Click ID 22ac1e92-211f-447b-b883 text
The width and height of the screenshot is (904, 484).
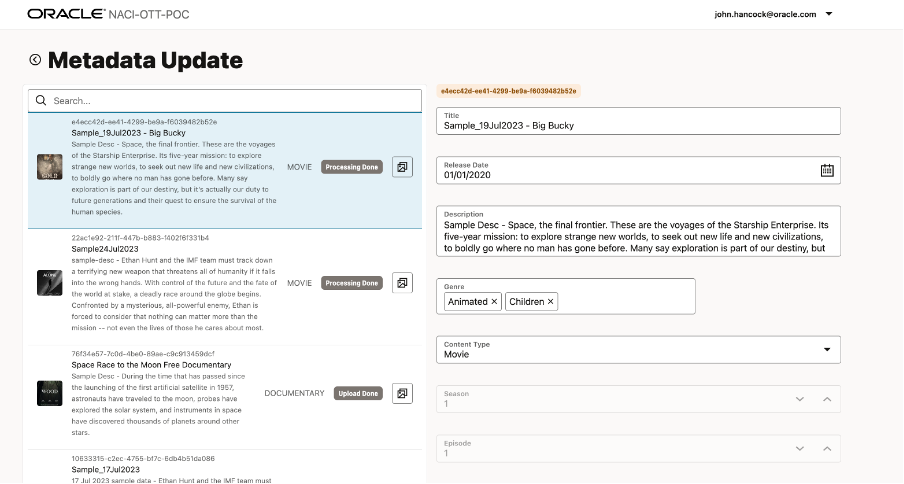pos(140,238)
